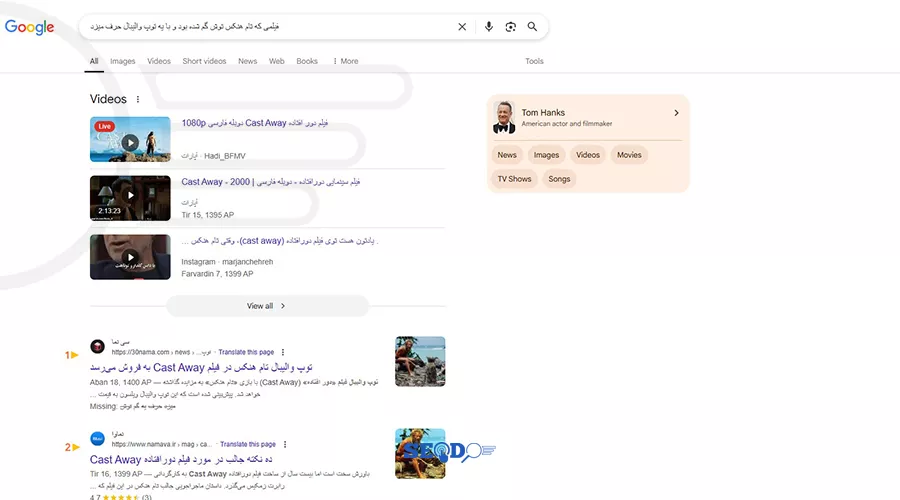The image size is (900, 500).
Task: Click the 30nama site favicon
Action: point(98,347)
